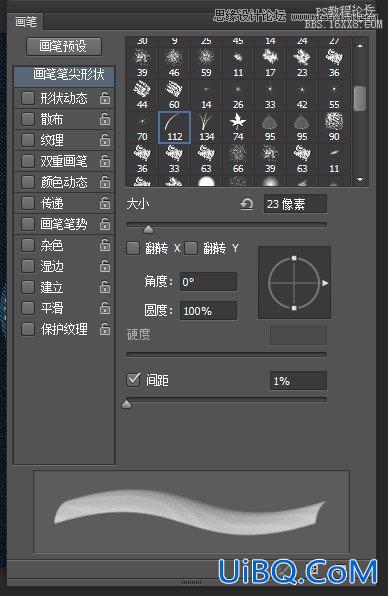This screenshot has height=596, width=388.
Task: Select the 46 spatter brush tip
Action: click(174, 63)
